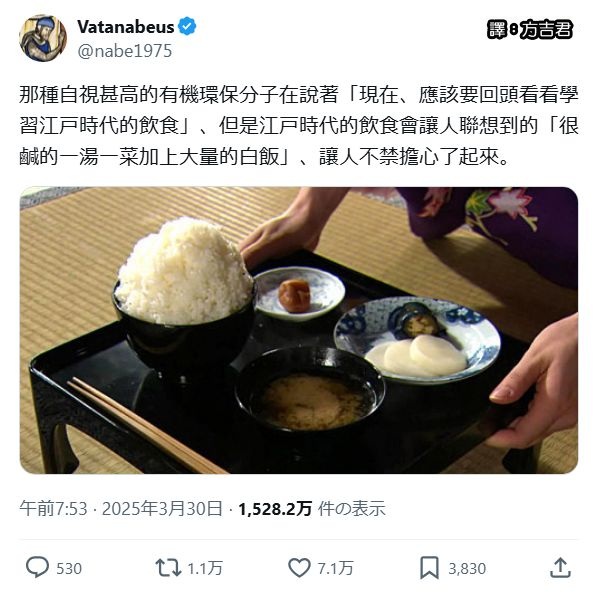Click the 件の表示 views label

(352, 509)
